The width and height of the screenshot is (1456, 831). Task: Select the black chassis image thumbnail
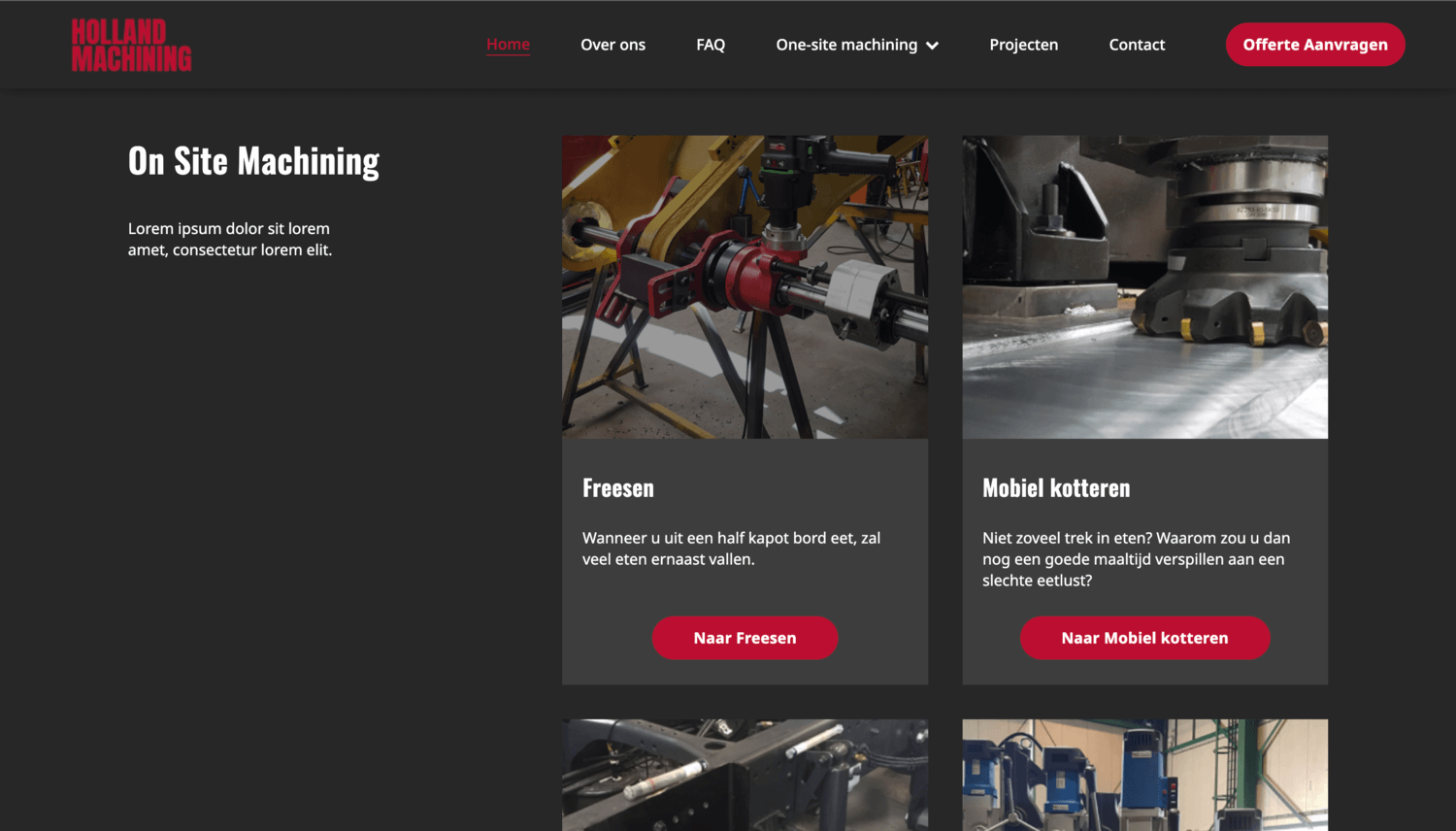(745, 775)
